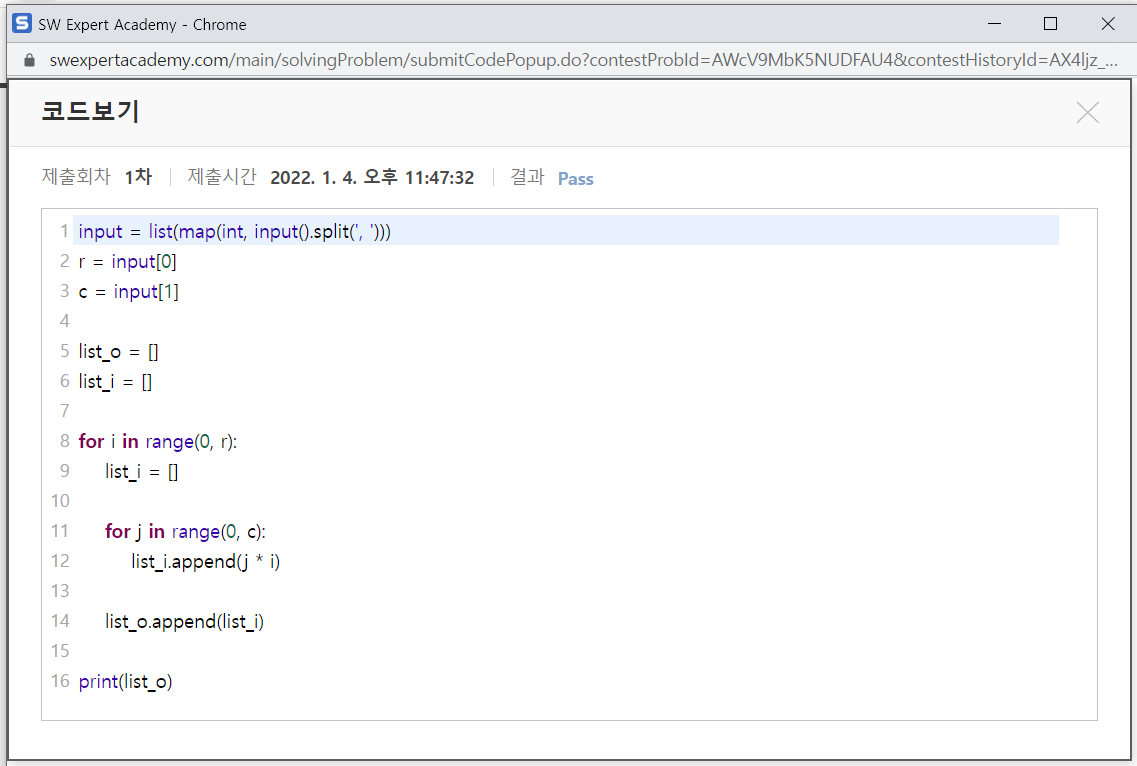Click the Pass result text
The height and width of the screenshot is (766, 1137).
point(576,178)
